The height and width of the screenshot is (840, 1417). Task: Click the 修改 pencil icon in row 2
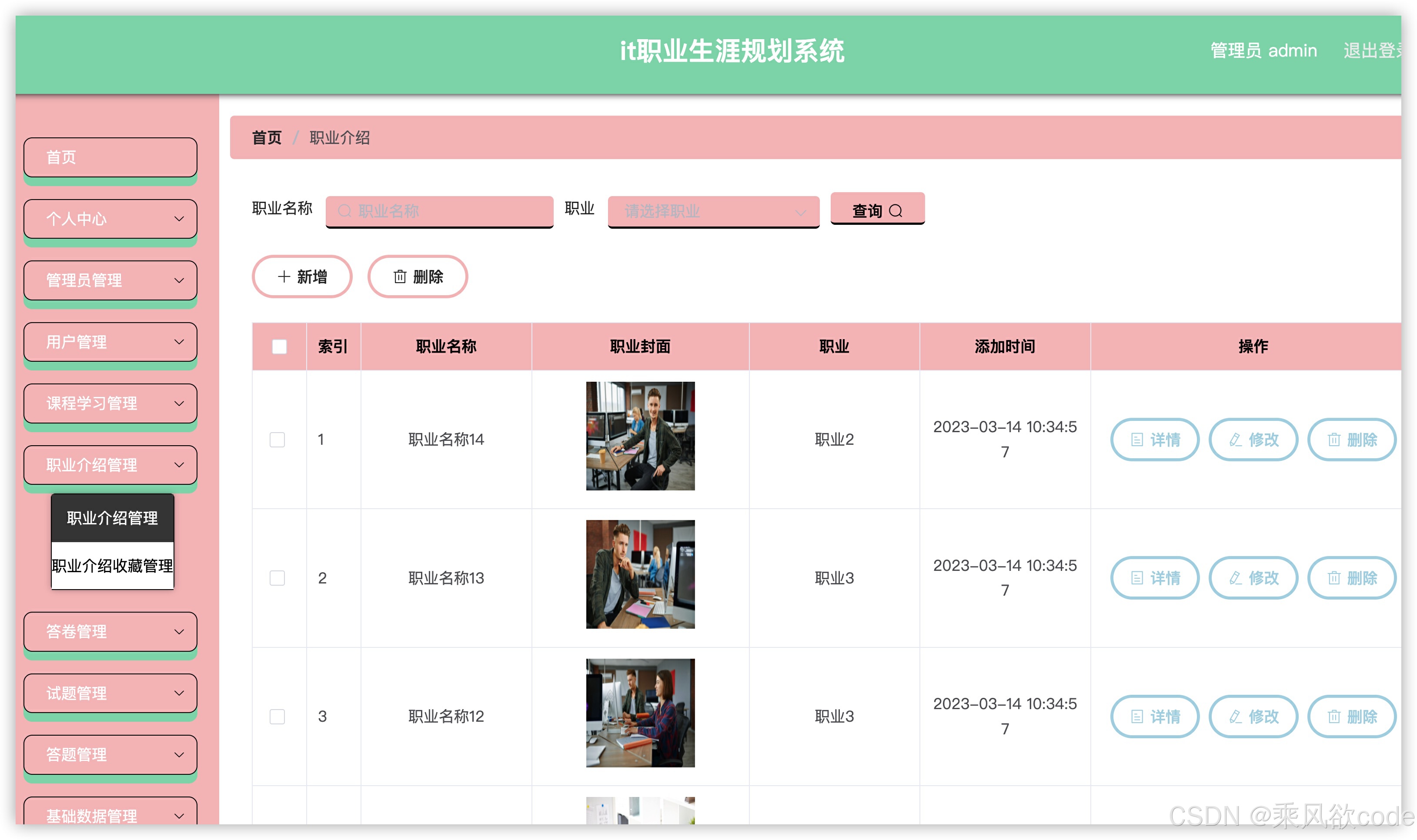pos(1235,578)
